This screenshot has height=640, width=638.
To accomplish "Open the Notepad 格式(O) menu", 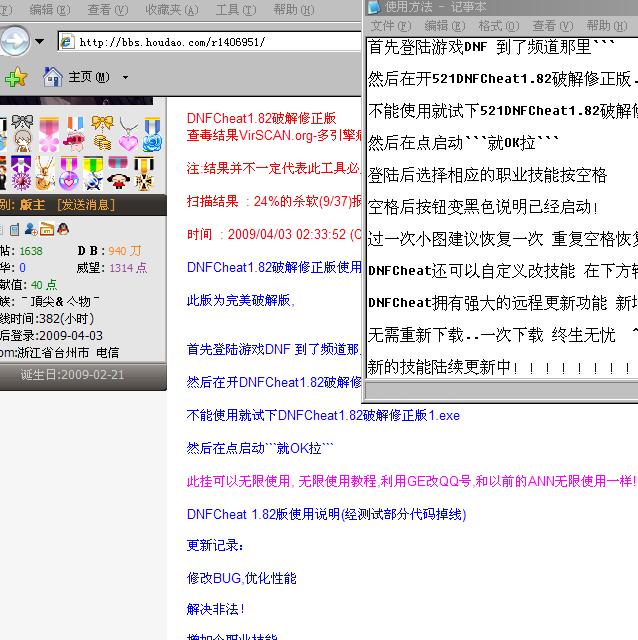I will [x=498, y=26].
